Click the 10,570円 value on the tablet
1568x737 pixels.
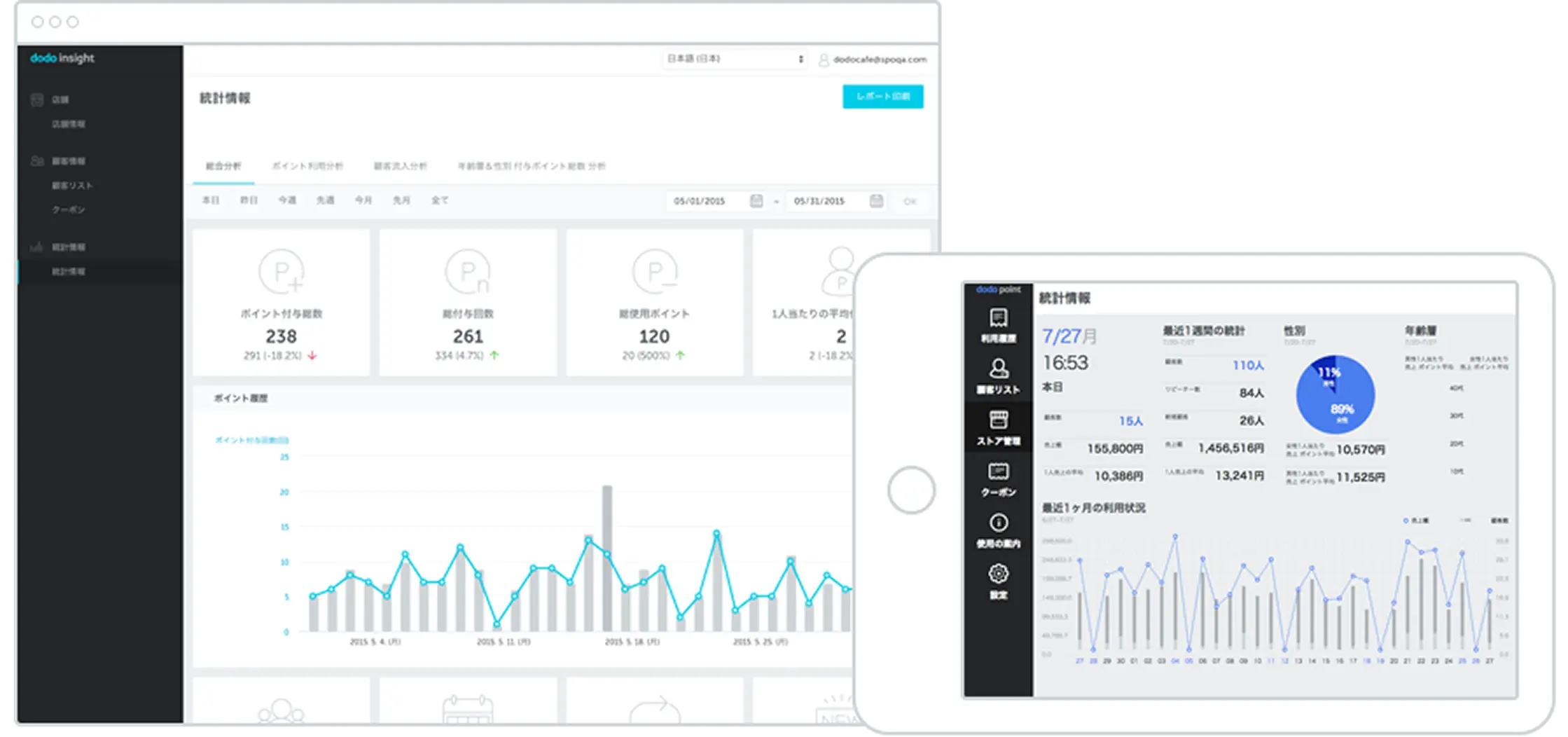[x=1361, y=449]
